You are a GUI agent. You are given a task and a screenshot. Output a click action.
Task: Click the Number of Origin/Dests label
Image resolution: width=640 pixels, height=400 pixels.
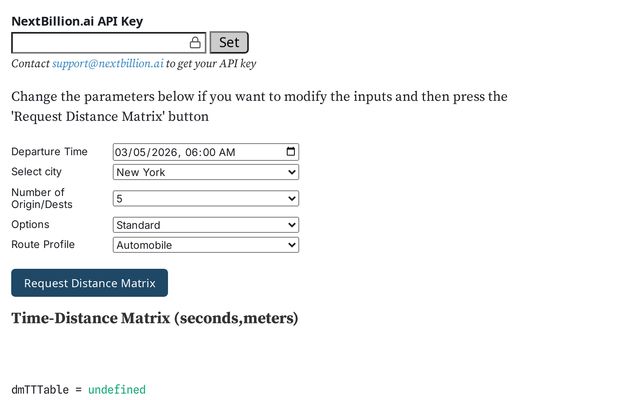coord(42,198)
